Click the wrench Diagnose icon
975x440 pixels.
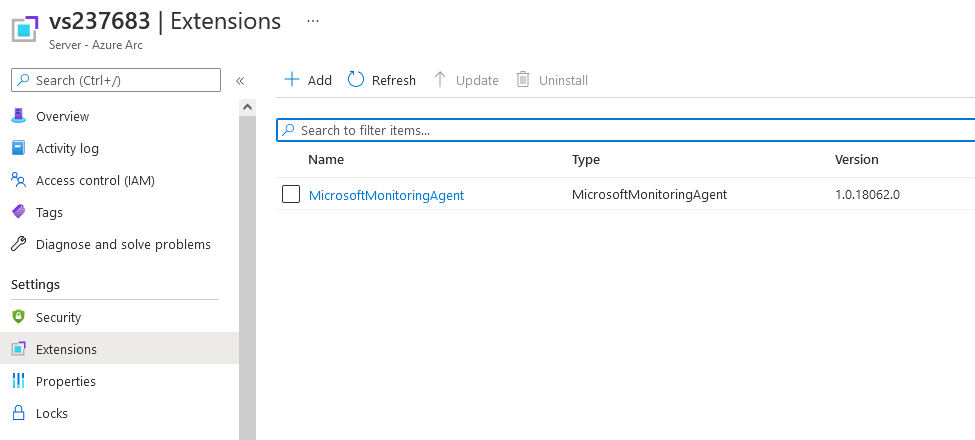pyautogui.click(x=19, y=244)
